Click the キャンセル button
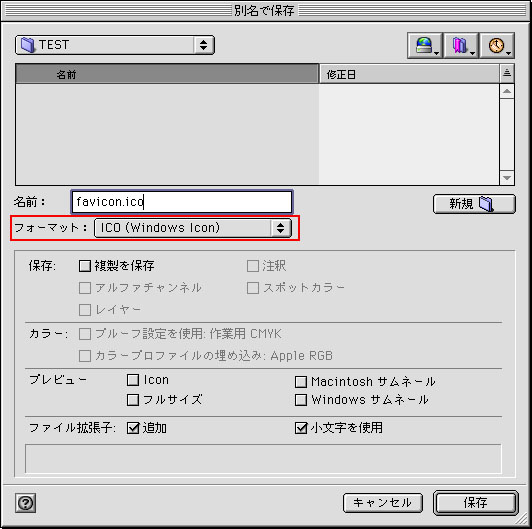Viewport: 532px width, 529px height. coord(382,503)
